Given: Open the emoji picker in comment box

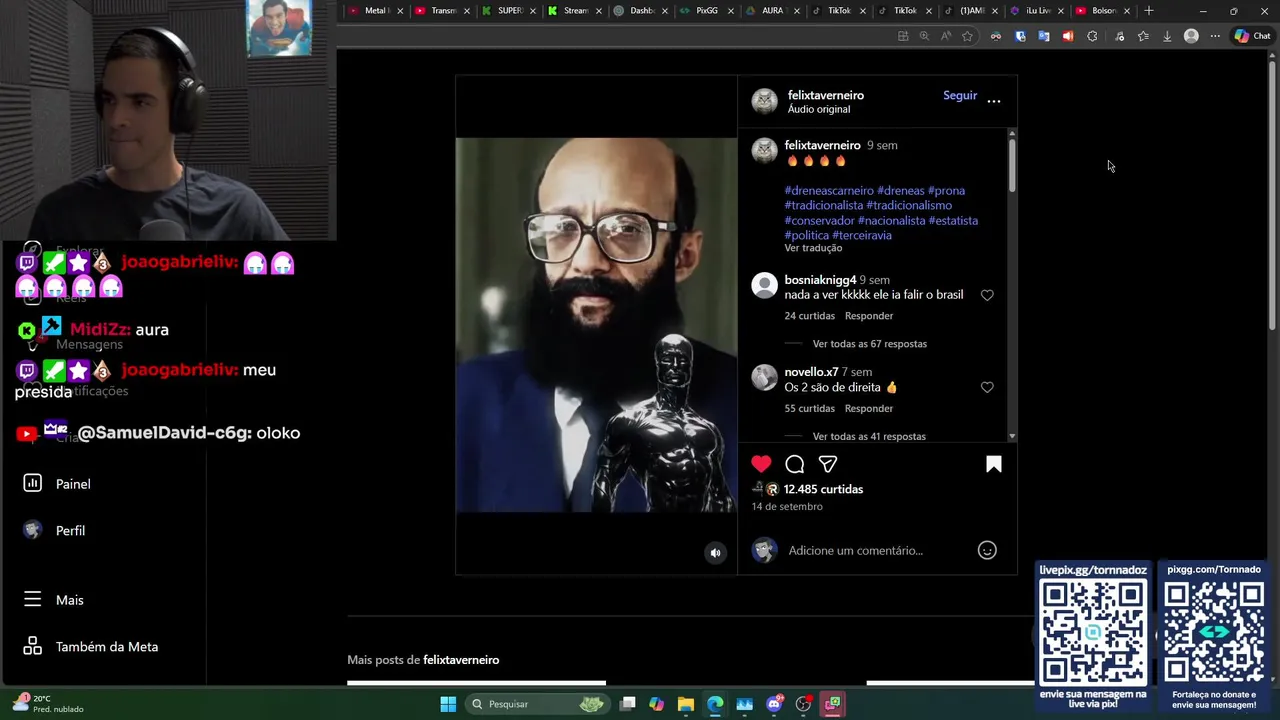Looking at the screenshot, I should tap(987, 550).
